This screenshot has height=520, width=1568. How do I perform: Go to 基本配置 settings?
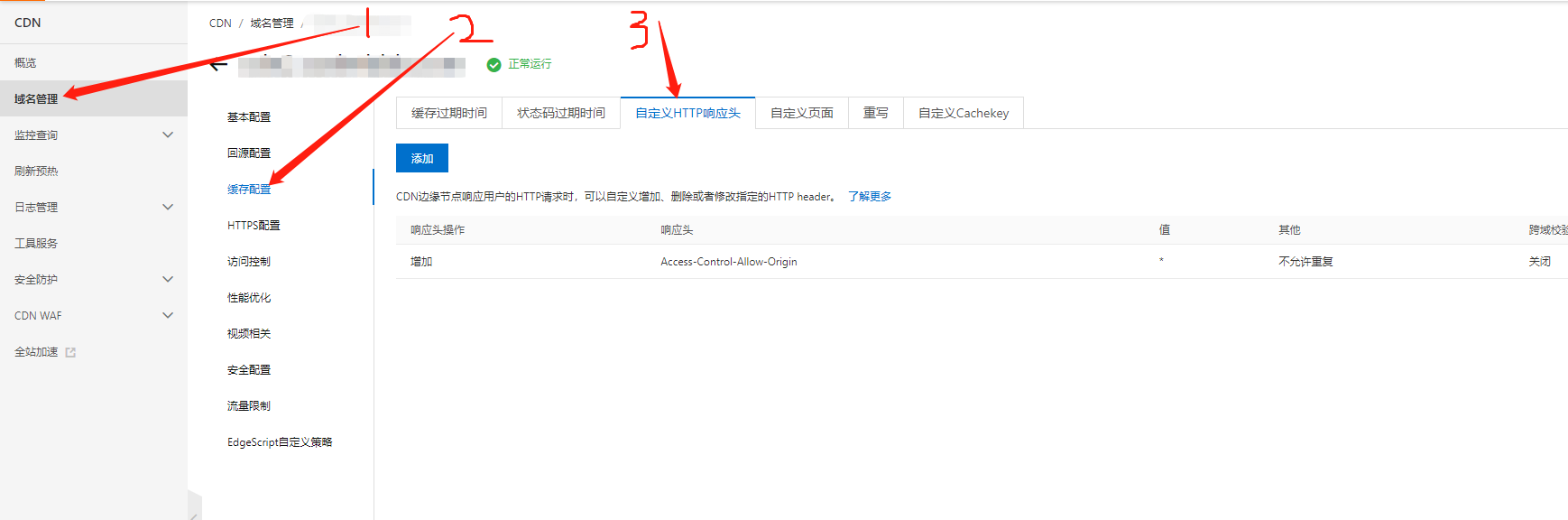249,116
